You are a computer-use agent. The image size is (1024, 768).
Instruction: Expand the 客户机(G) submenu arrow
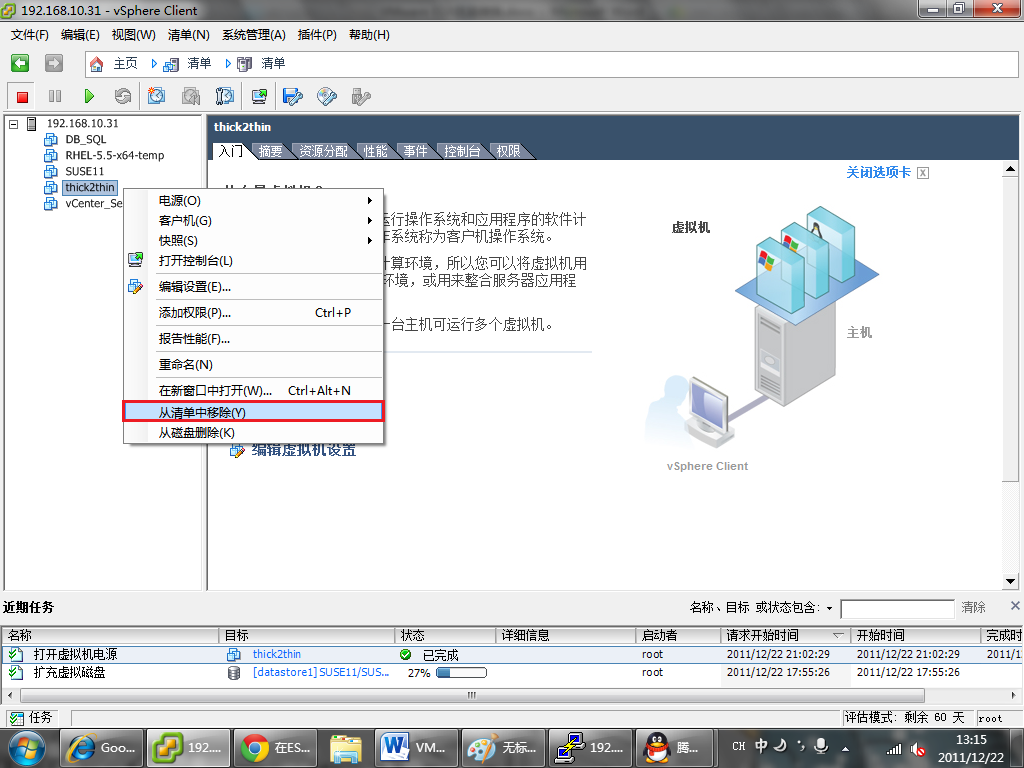pos(369,221)
